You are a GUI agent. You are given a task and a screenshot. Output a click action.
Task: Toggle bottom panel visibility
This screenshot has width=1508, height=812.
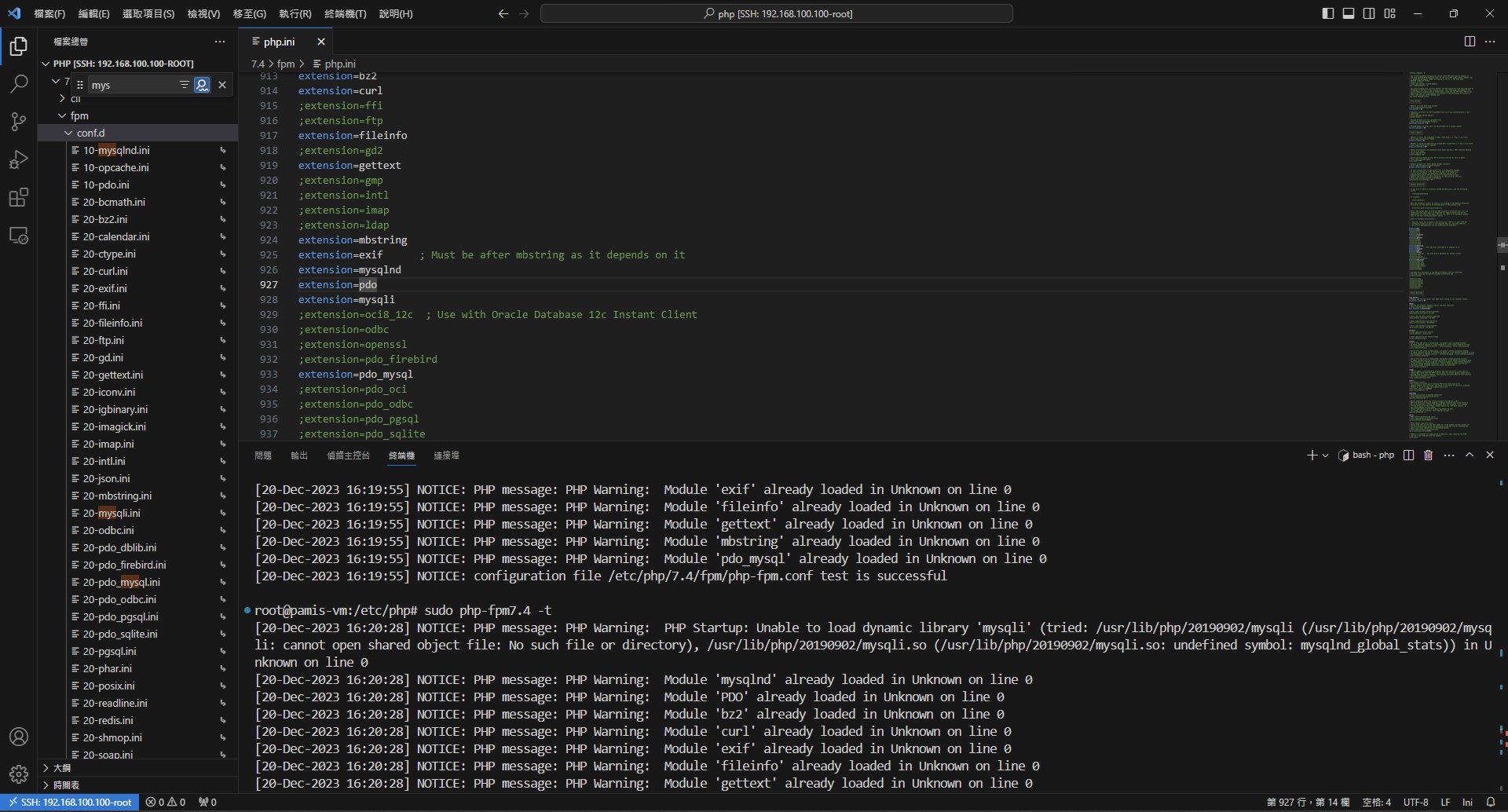click(1349, 13)
